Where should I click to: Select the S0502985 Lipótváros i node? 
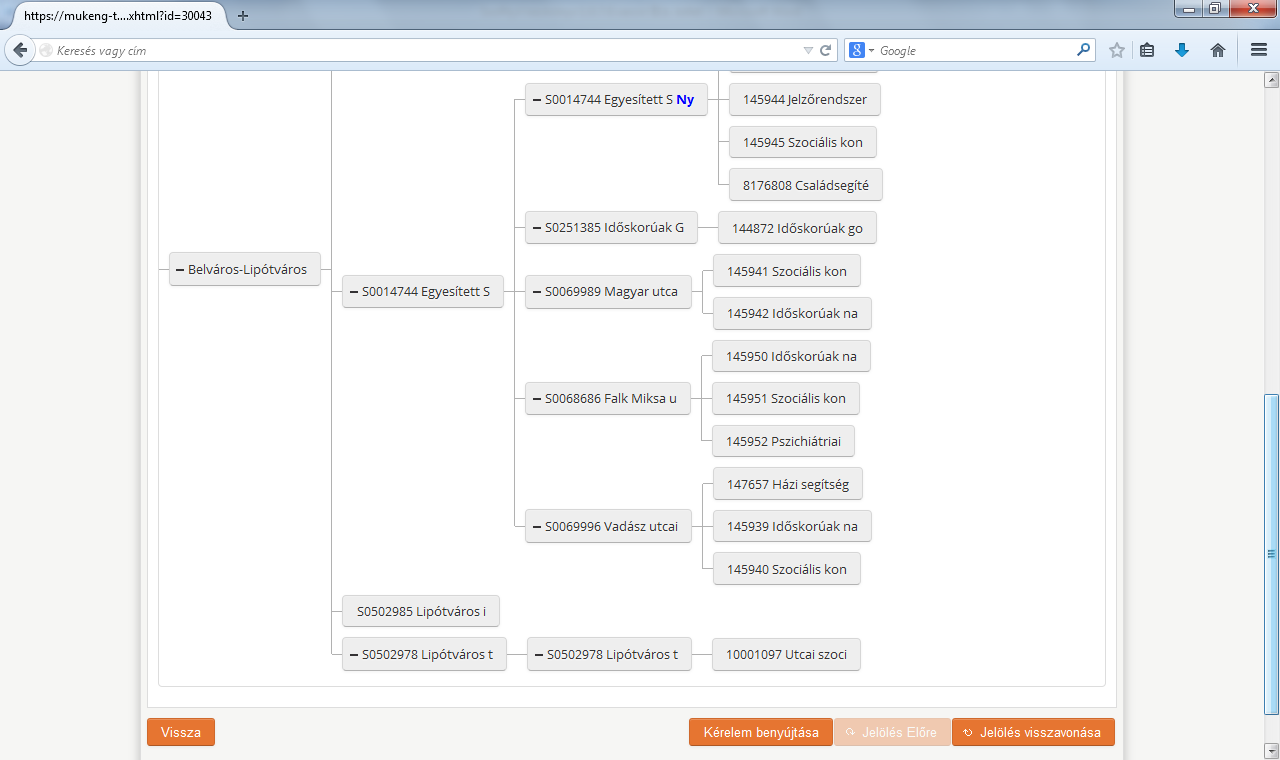(420, 611)
